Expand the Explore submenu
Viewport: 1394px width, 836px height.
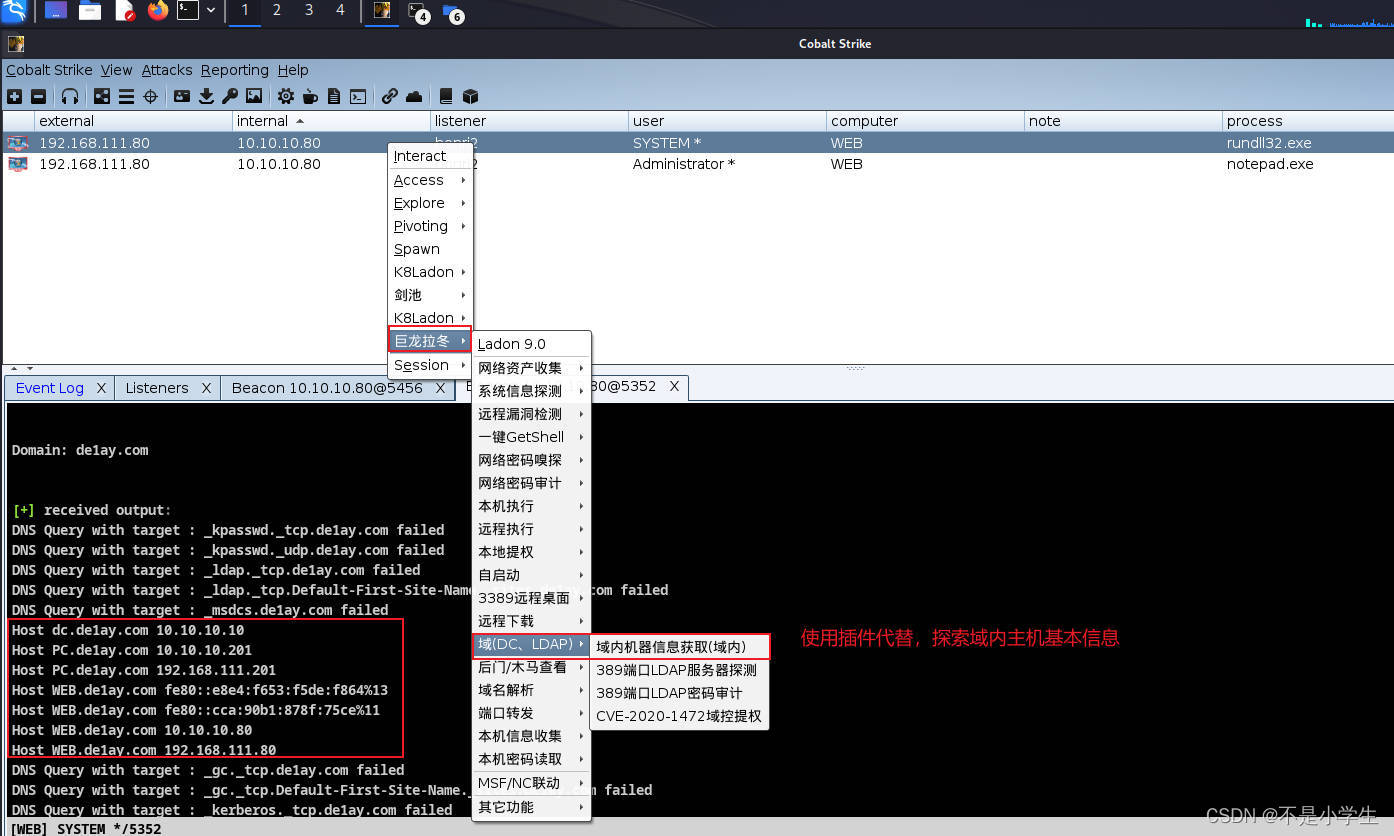(430, 203)
